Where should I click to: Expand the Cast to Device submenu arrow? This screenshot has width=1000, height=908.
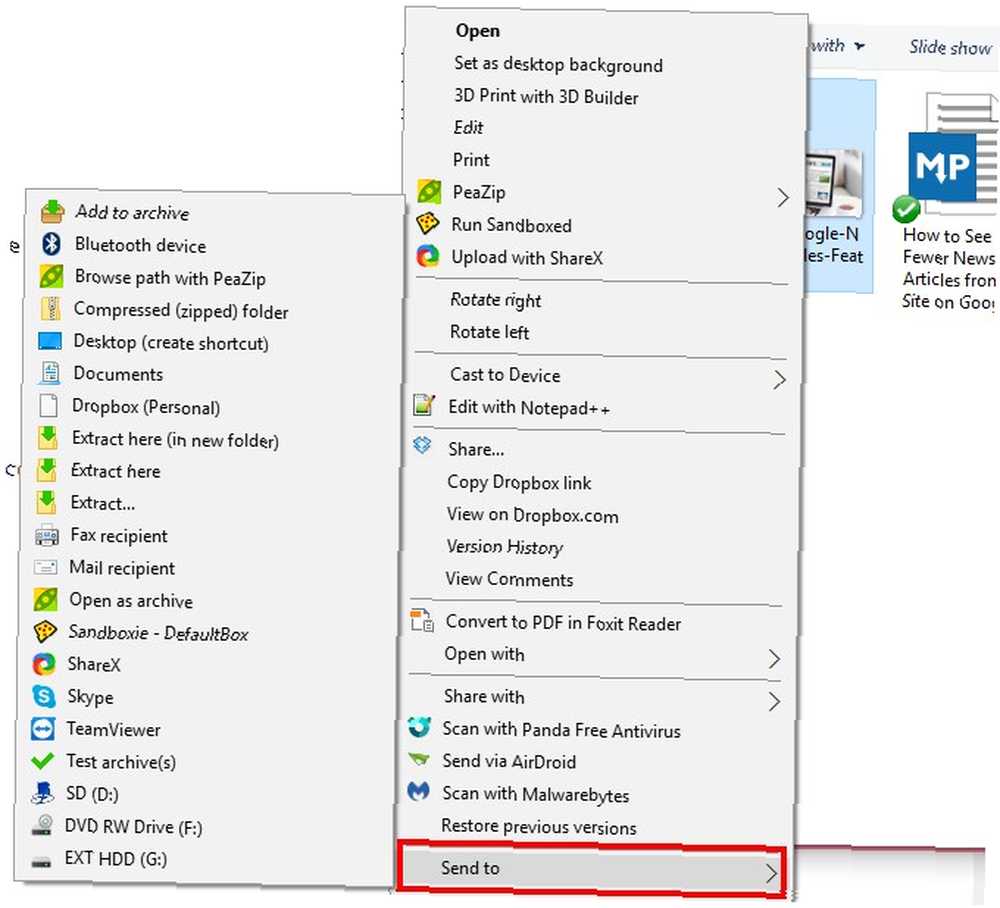tap(779, 380)
